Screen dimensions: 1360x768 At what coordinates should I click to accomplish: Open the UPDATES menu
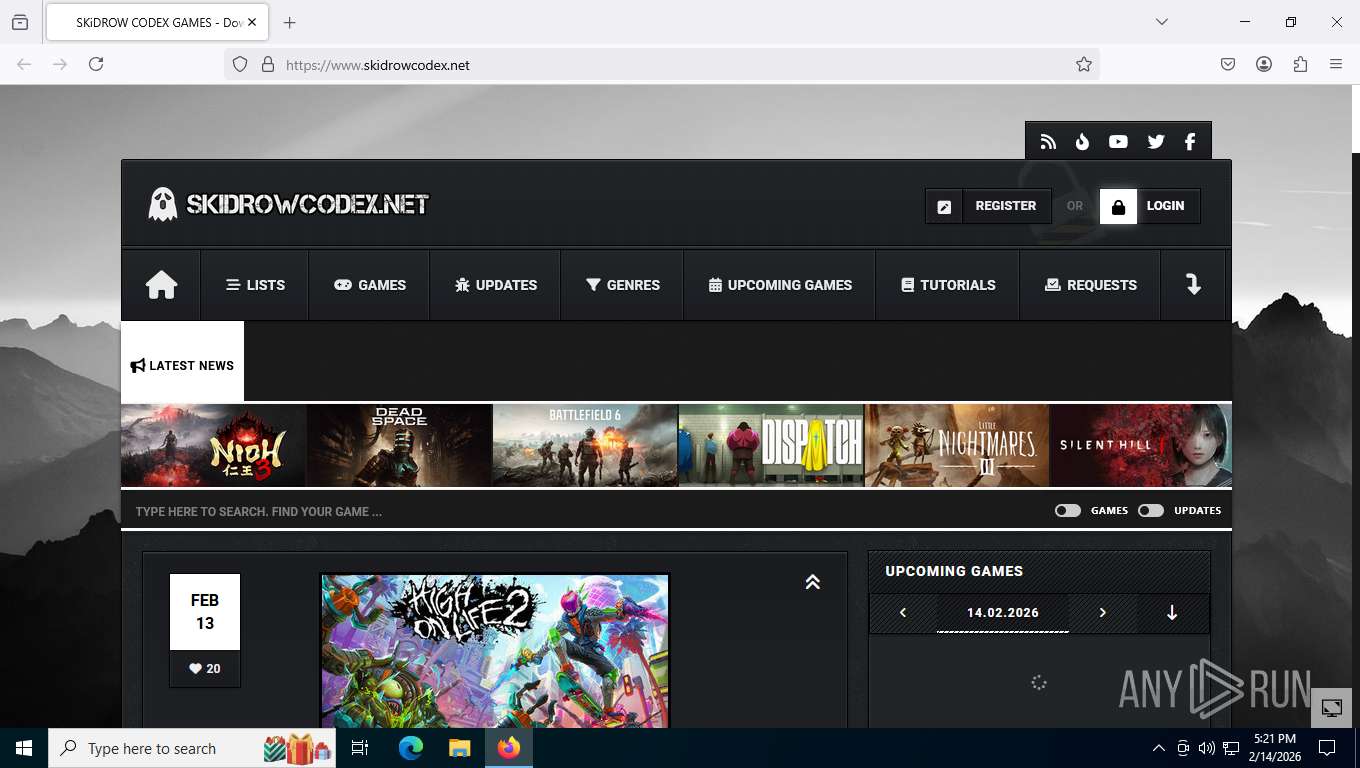point(495,285)
